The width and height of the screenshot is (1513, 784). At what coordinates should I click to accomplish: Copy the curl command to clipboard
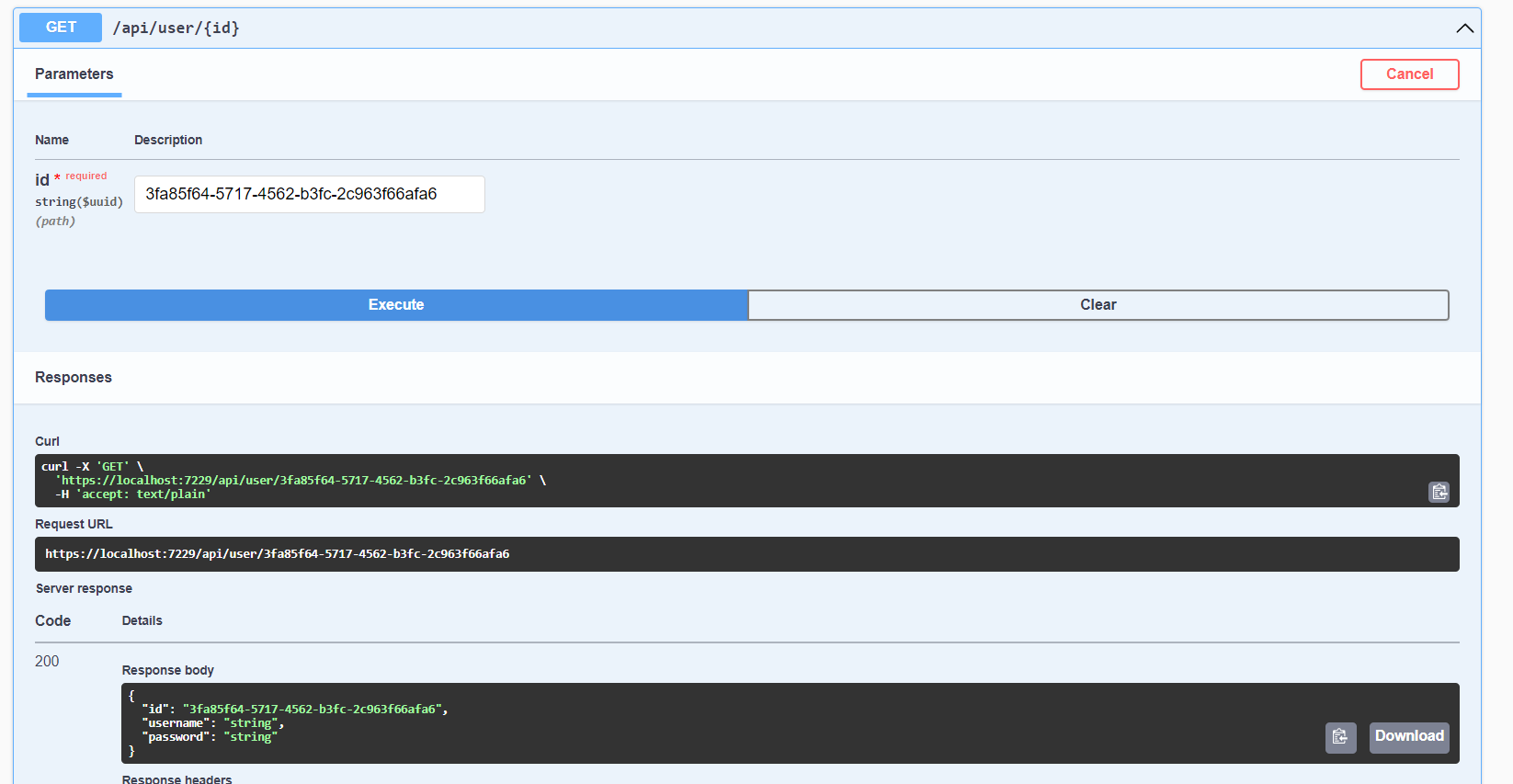click(x=1439, y=492)
